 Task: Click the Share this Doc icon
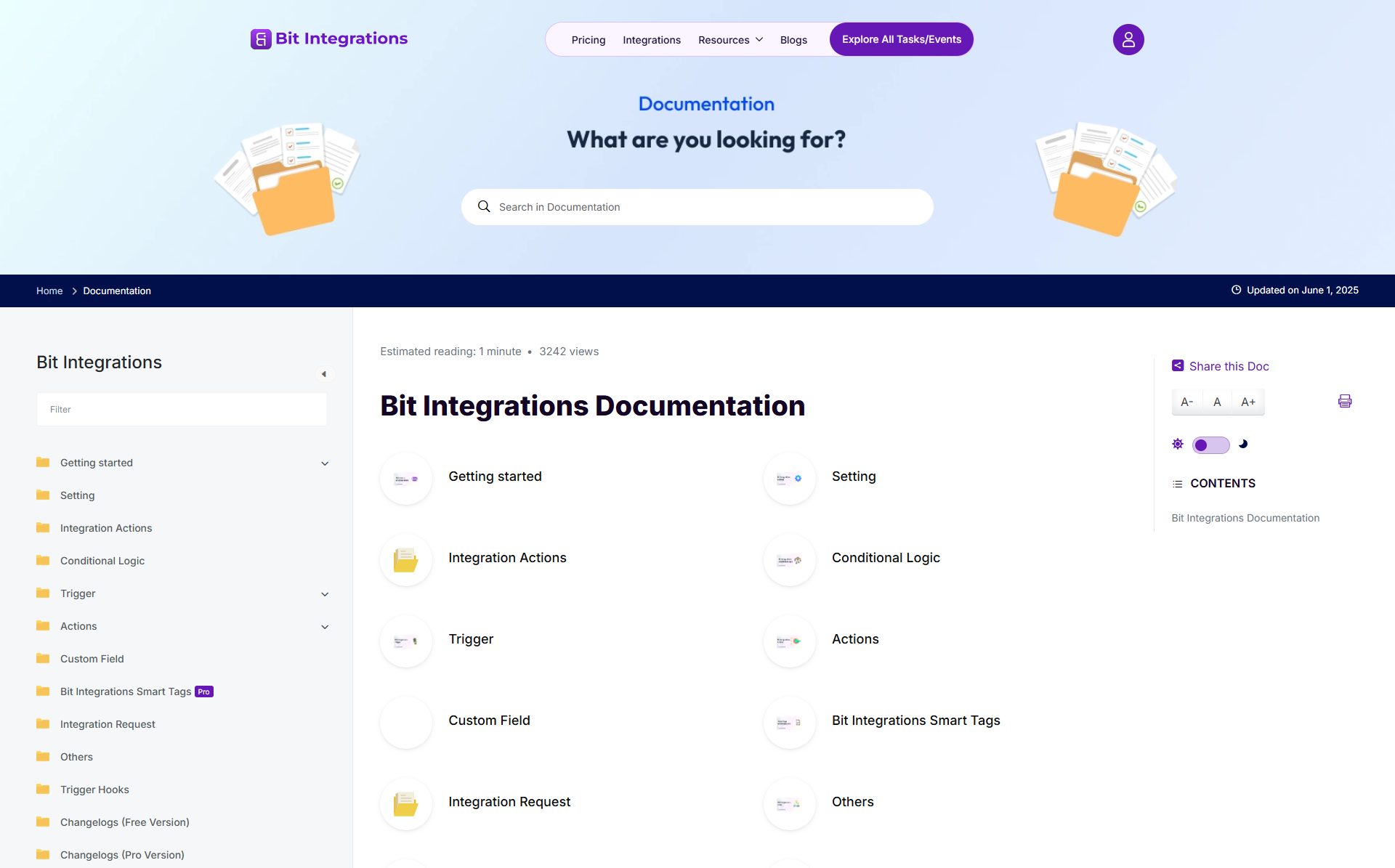click(1178, 366)
